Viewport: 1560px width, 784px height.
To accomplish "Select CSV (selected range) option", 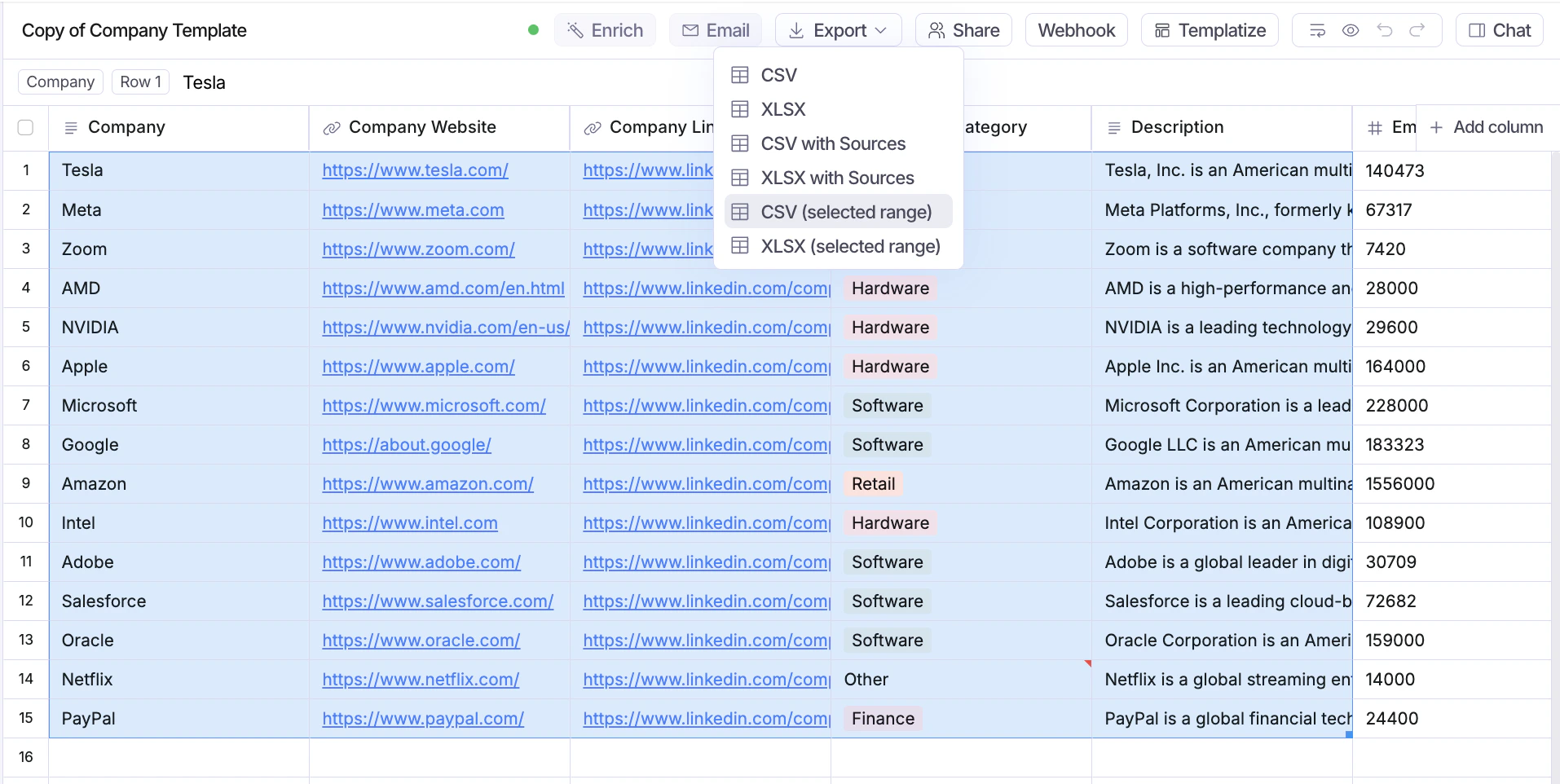I will click(839, 212).
